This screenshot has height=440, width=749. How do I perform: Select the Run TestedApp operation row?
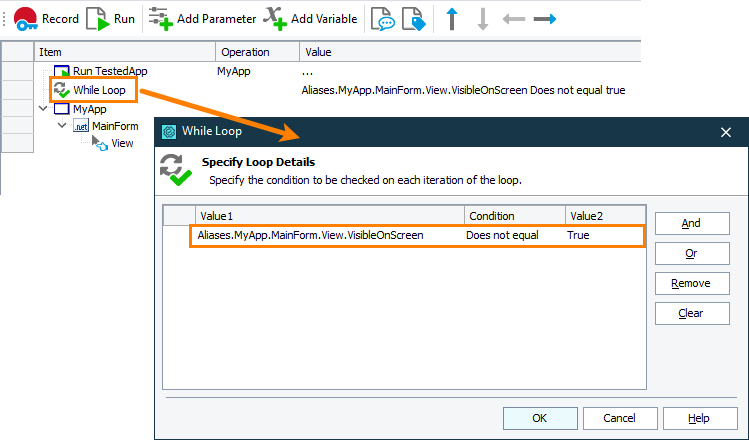pyautogui.click(x=110, y=71)
